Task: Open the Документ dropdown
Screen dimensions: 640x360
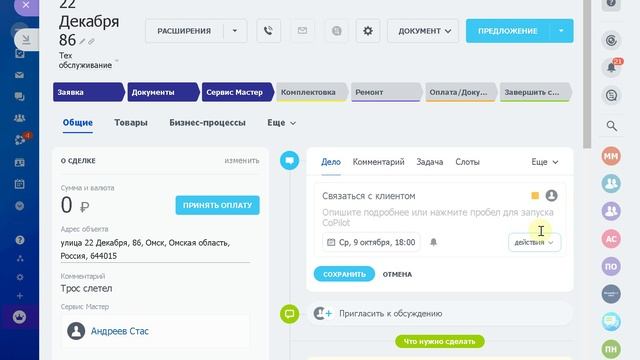Action: 423,31
